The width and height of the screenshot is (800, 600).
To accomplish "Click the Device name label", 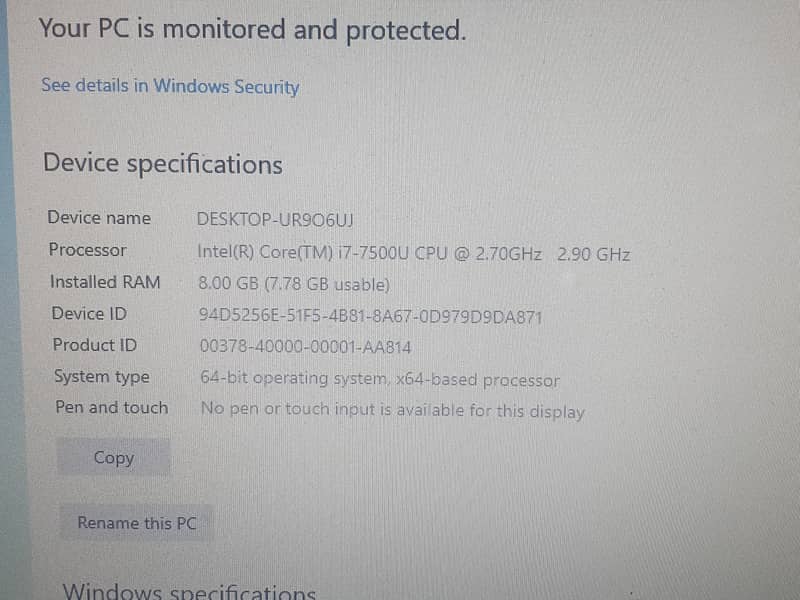I will [99, 218].
